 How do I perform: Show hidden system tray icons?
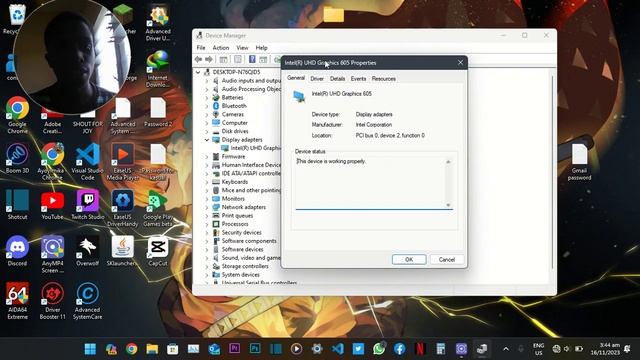(x=506, y=349)
